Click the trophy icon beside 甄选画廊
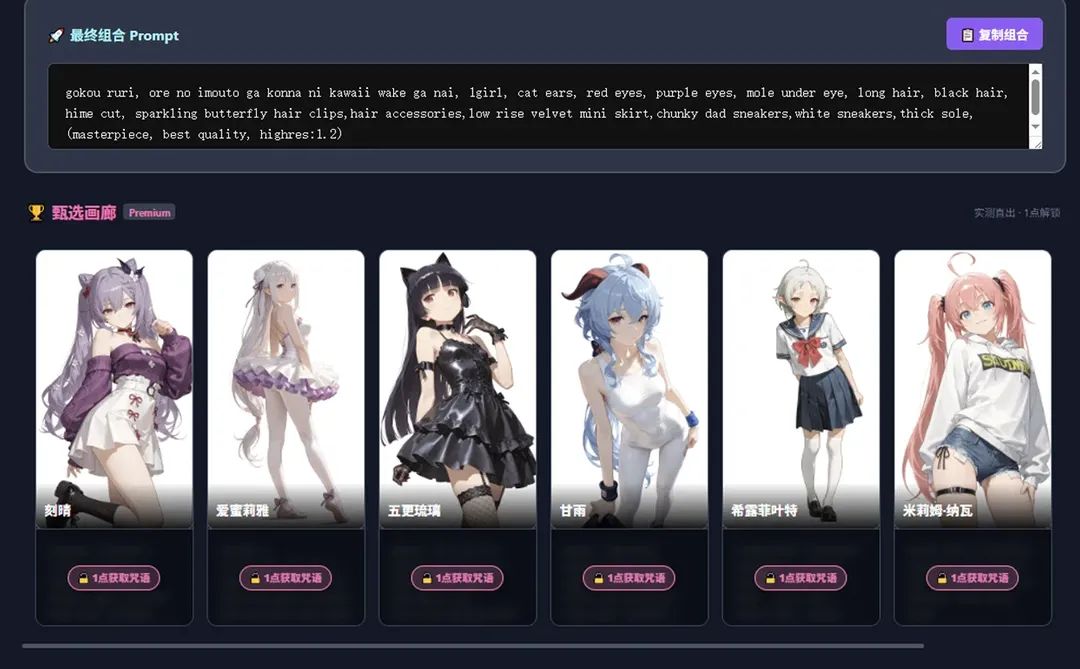 click(36, 213)
